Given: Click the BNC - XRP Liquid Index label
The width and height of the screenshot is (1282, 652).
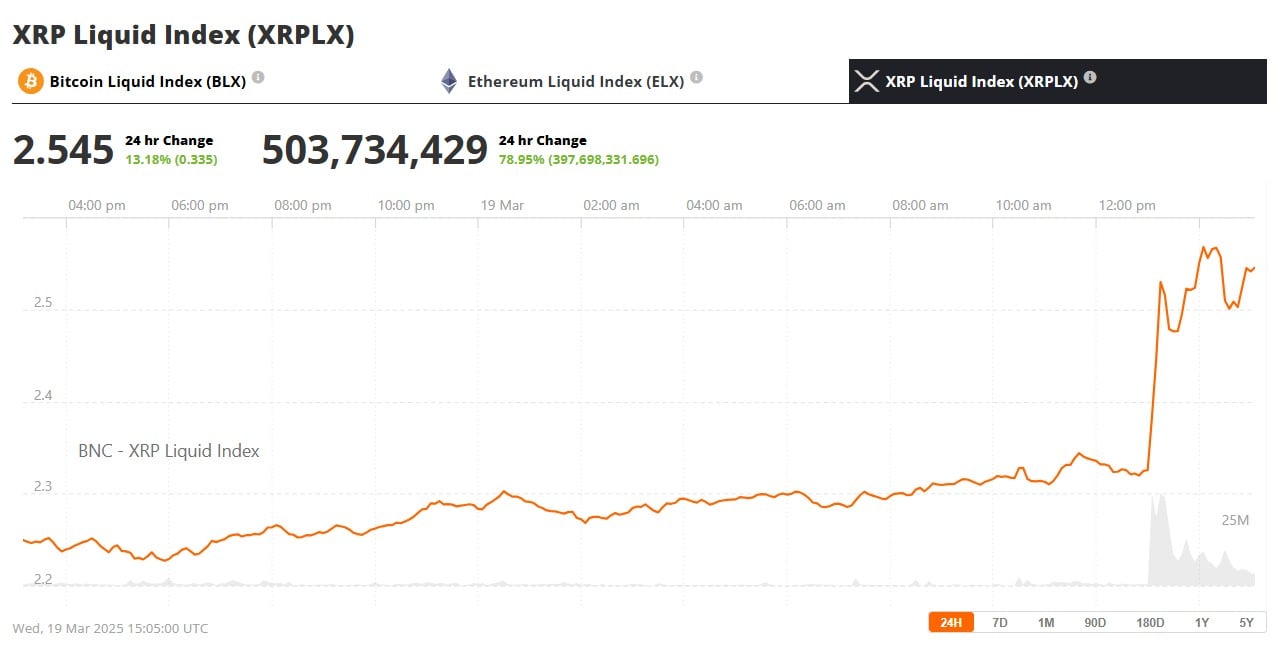Looking at the screenshot, I should [x=169, y=451].
